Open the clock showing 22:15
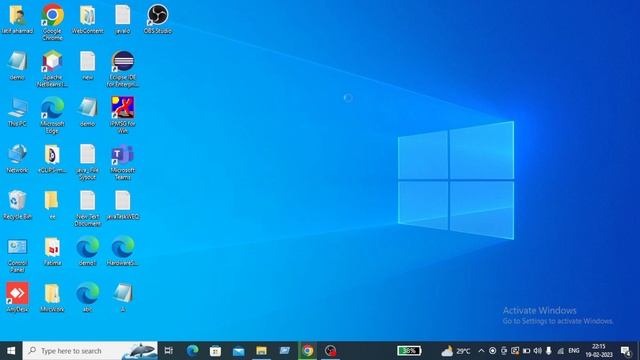This screenshot has width=640, height=360. coord(599,351)
